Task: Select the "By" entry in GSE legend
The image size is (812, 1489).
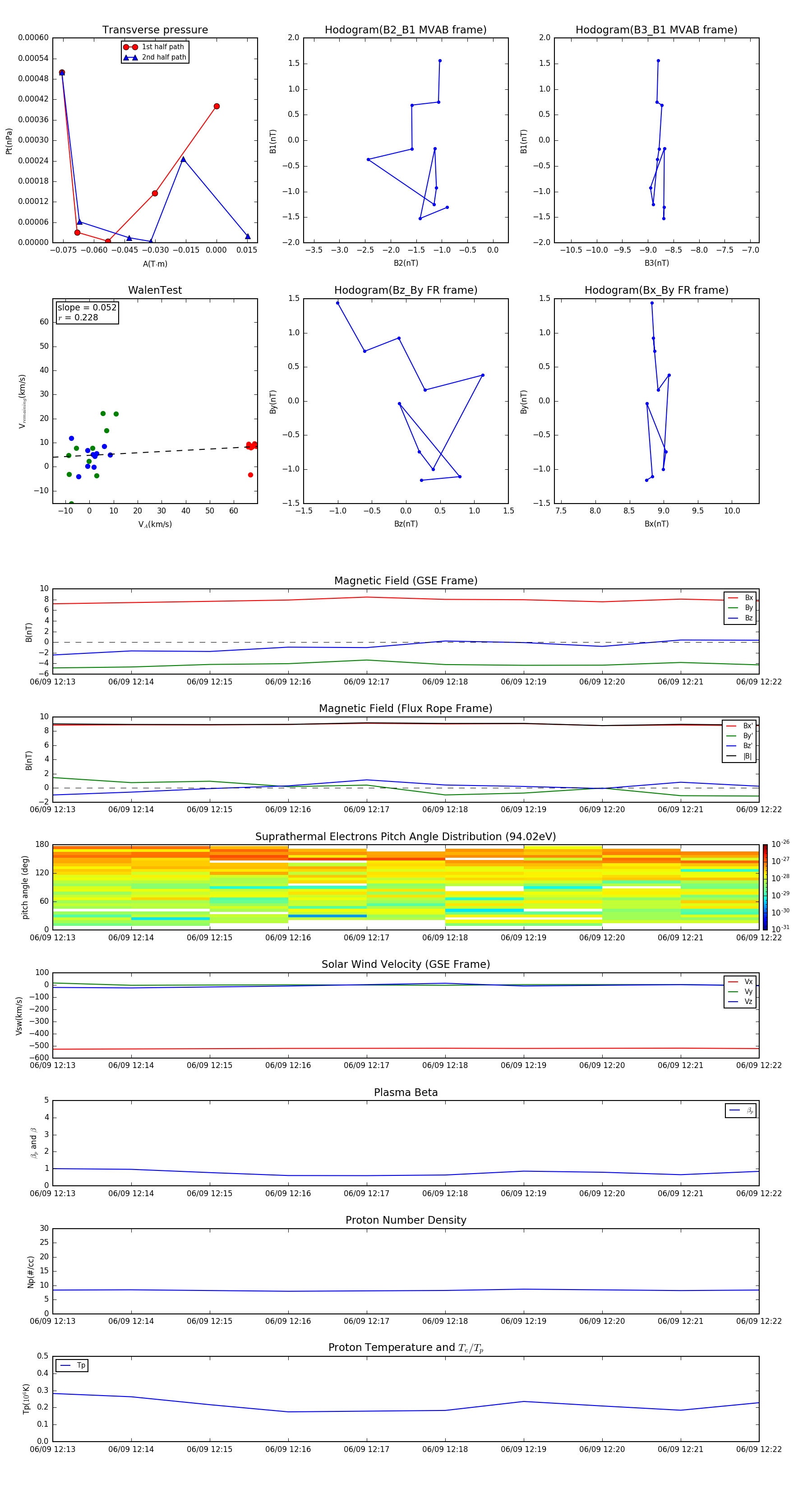Action: point(740,607)
